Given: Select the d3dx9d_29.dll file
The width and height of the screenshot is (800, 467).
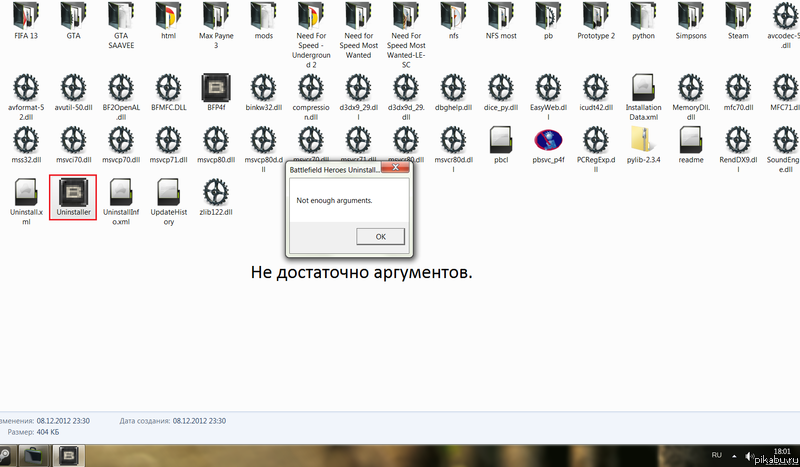Looking at the screenshot, I should [406, 97].
